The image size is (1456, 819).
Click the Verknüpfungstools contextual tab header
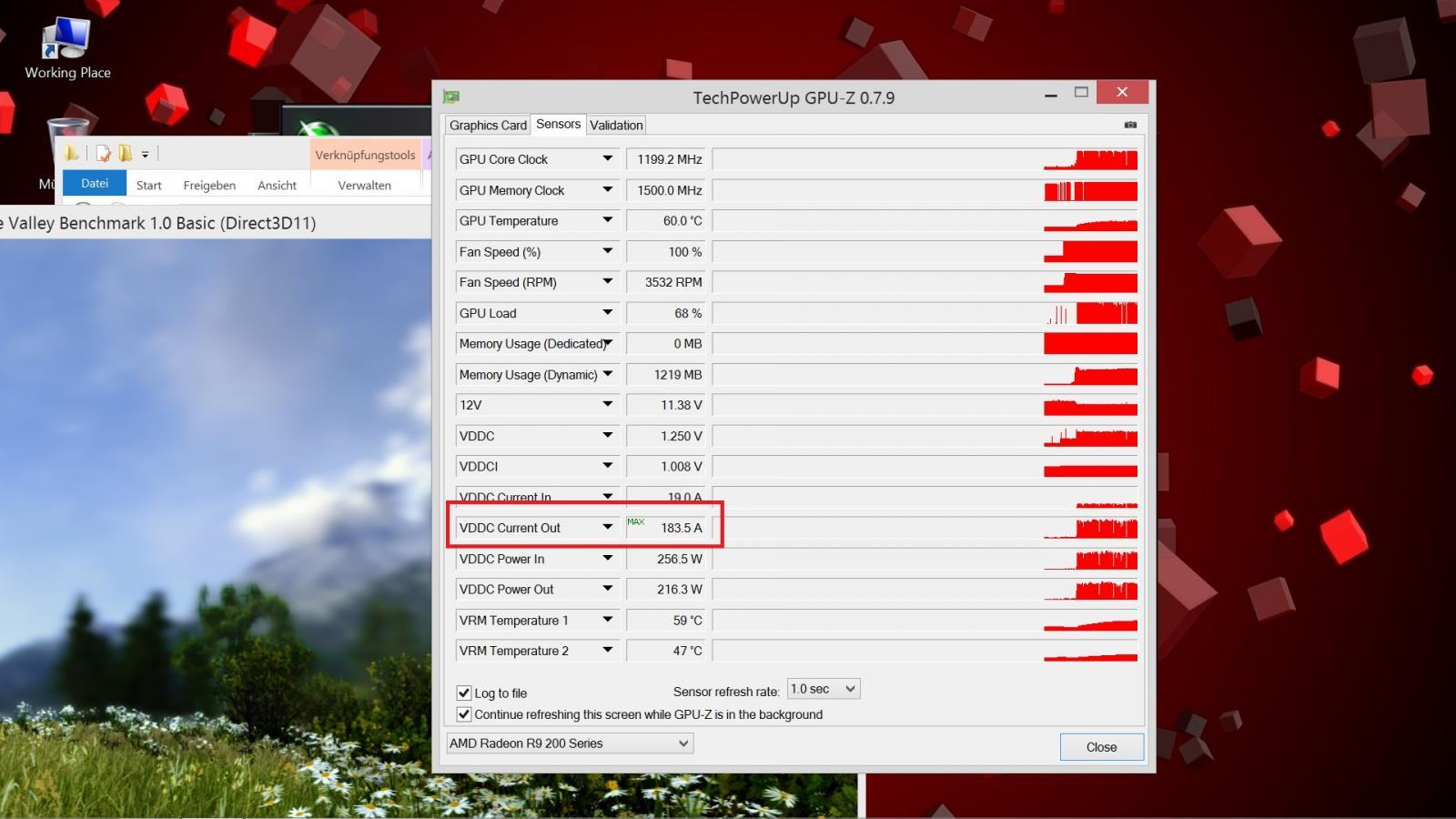point(365,155)
